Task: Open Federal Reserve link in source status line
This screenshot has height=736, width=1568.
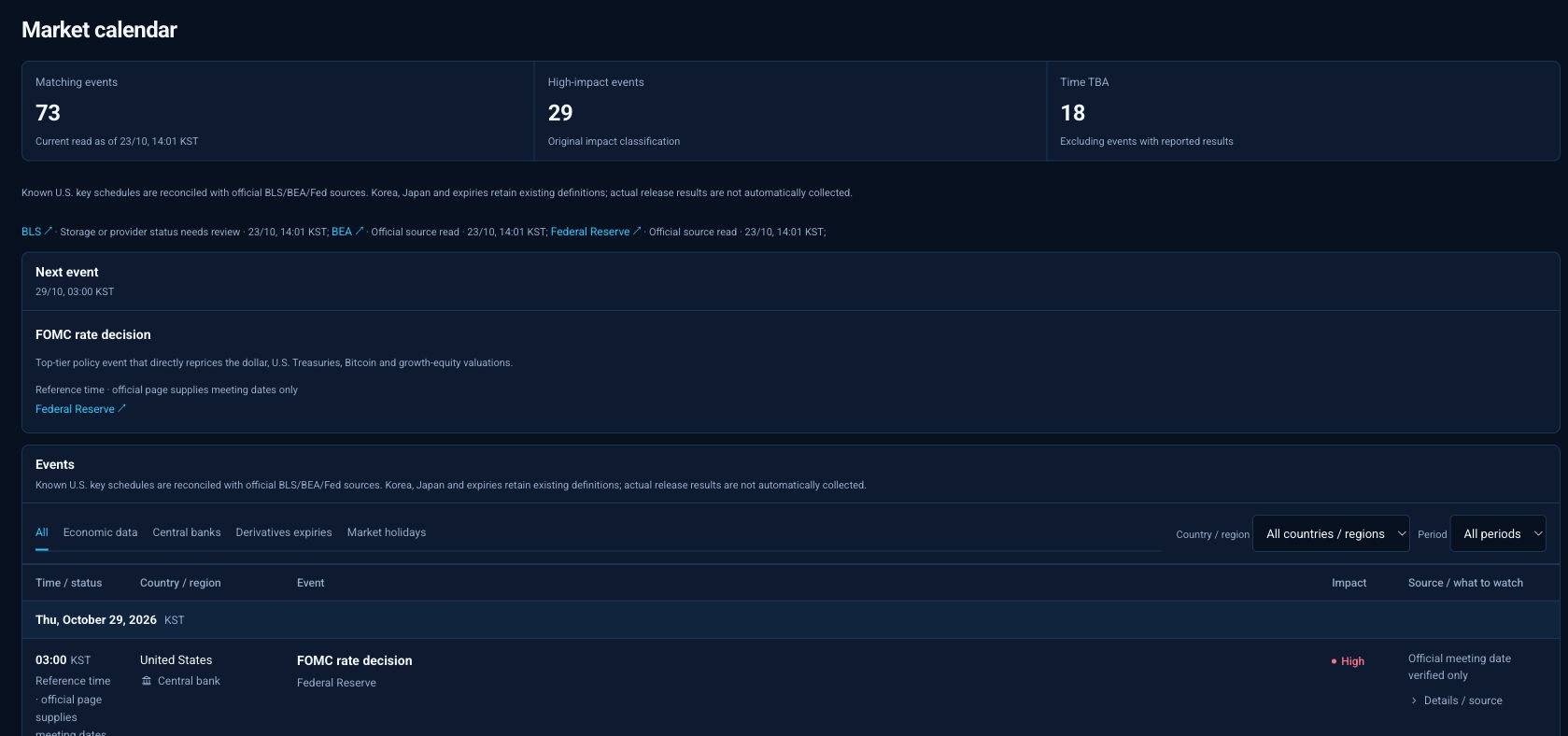Action: tap(596, 232)
